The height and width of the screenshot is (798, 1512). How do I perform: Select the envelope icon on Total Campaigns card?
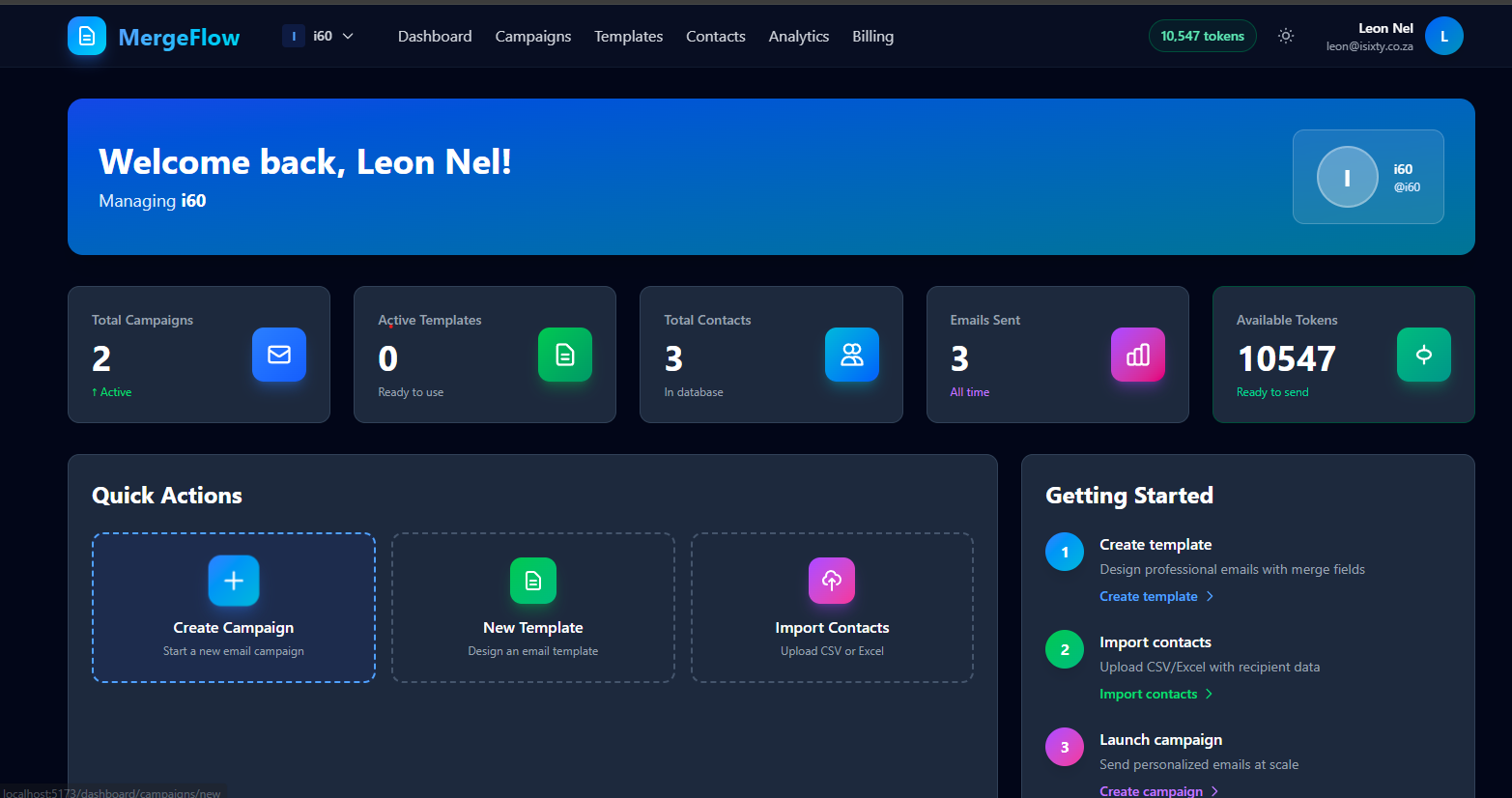click(279, 355)
